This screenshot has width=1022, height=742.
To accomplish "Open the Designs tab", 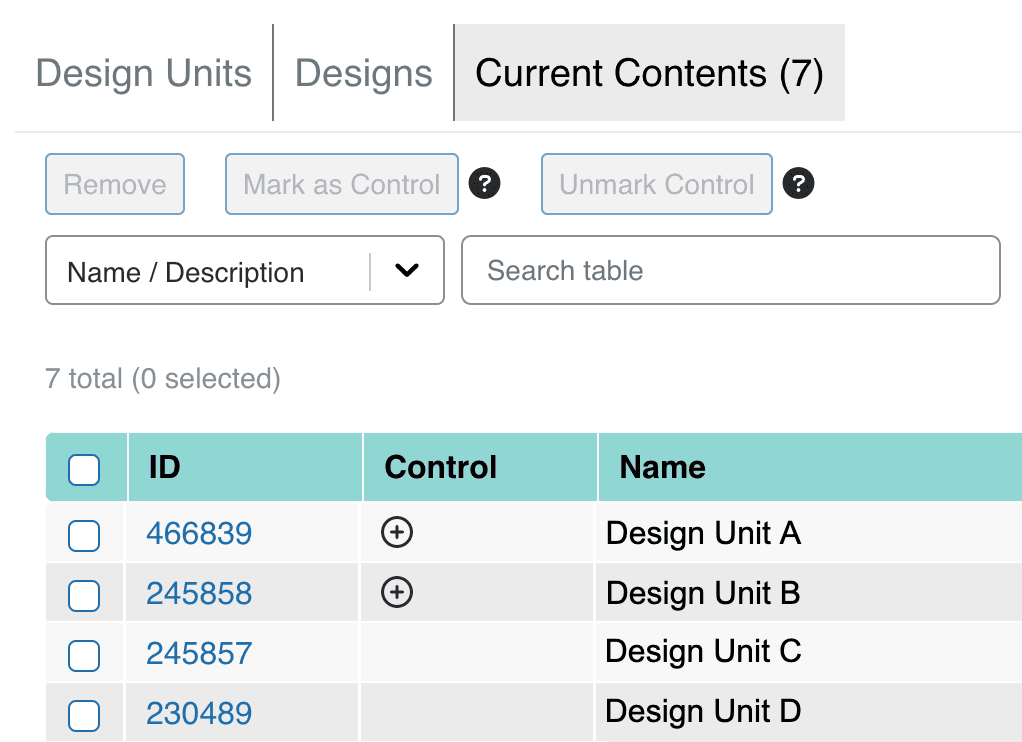I will tap(364, 74).
